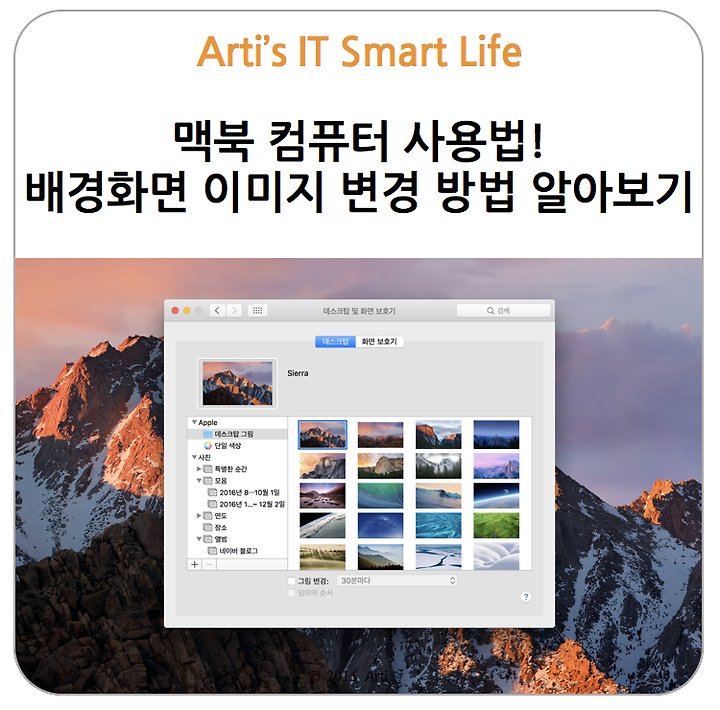720x710 pixels.
Task: Click the current Sierra wallpaper preview
Action: pyautogui.click(x=237, y=383)
